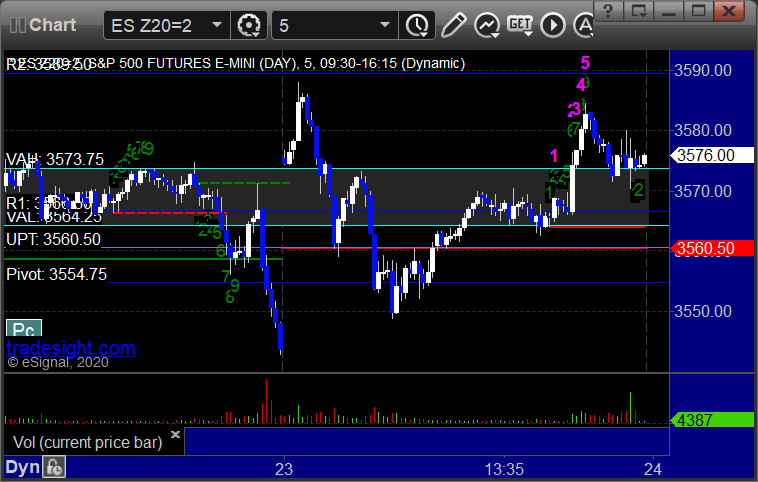Viewport: 758px width, 482px height.
Task: Expand the interval dropdown showing 5
Action: [x=335, y=25]
